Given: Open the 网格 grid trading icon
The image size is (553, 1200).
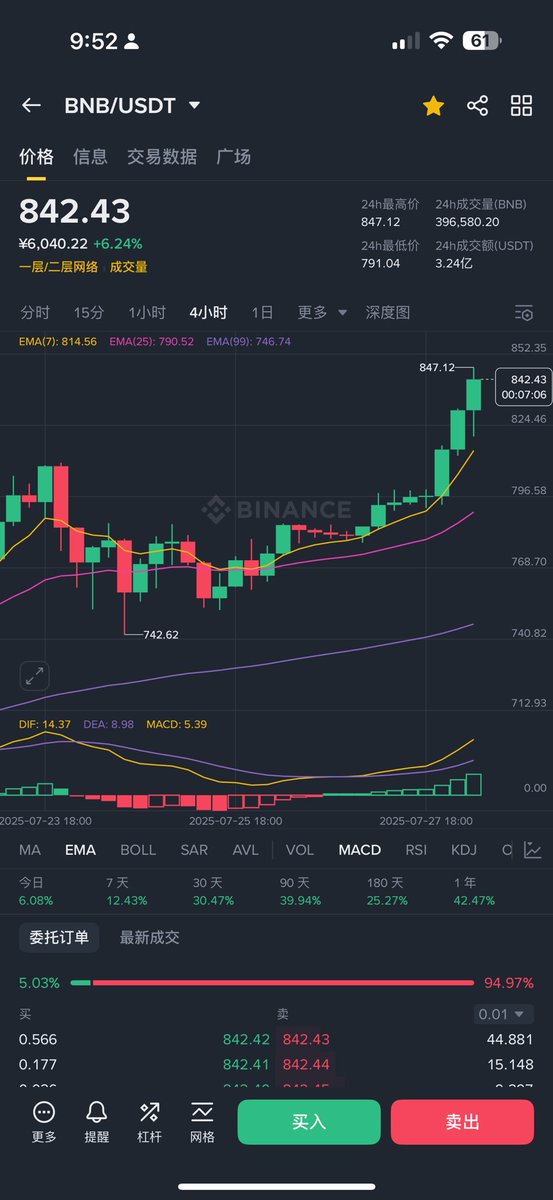Looking at the screenshot, I should [x=202, y=1121].
